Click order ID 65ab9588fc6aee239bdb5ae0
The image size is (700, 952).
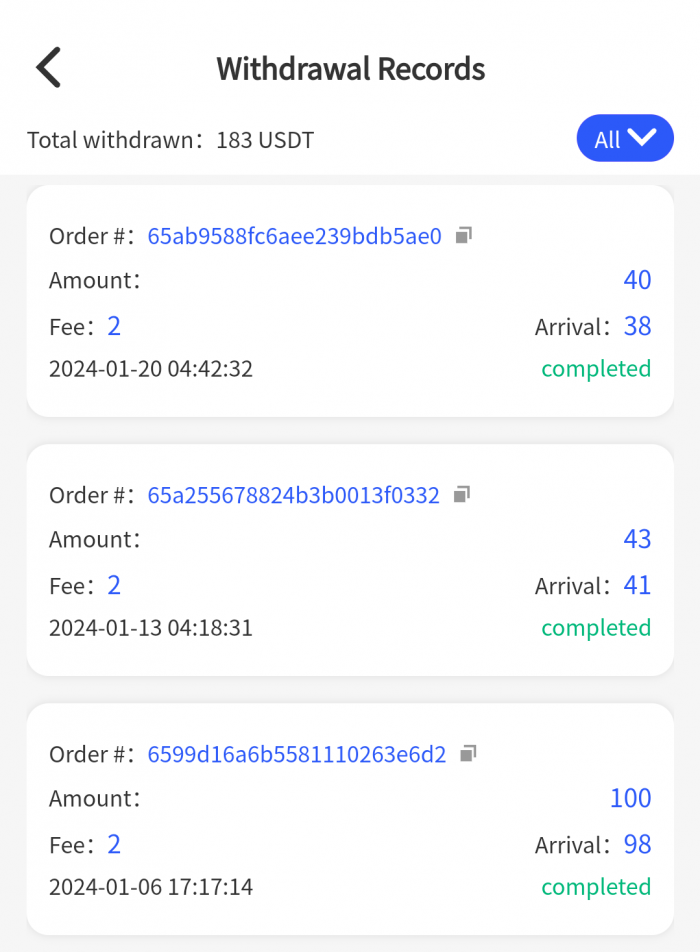pos(294,236)
